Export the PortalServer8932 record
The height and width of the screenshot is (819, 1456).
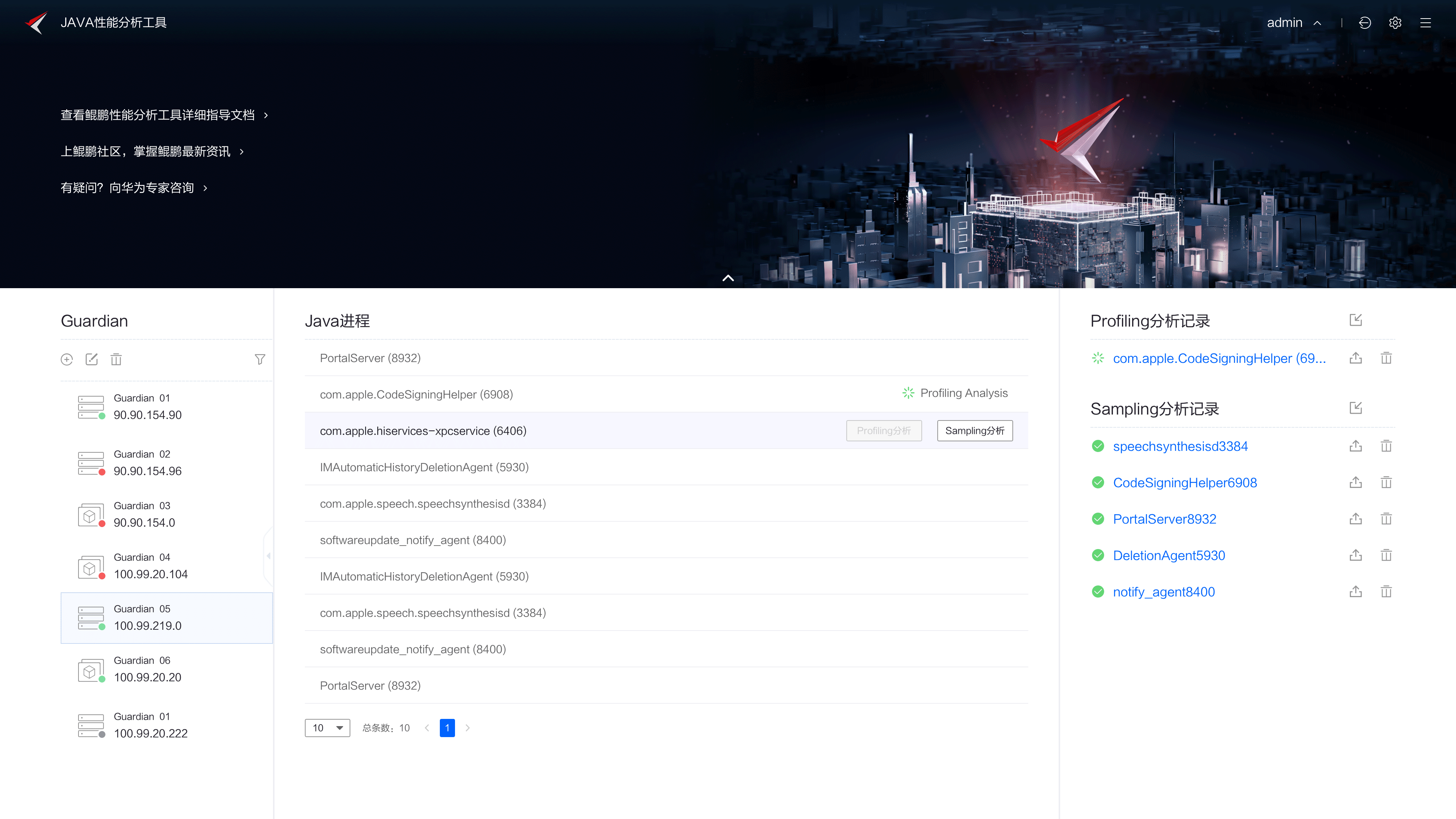pos(1356,519)
